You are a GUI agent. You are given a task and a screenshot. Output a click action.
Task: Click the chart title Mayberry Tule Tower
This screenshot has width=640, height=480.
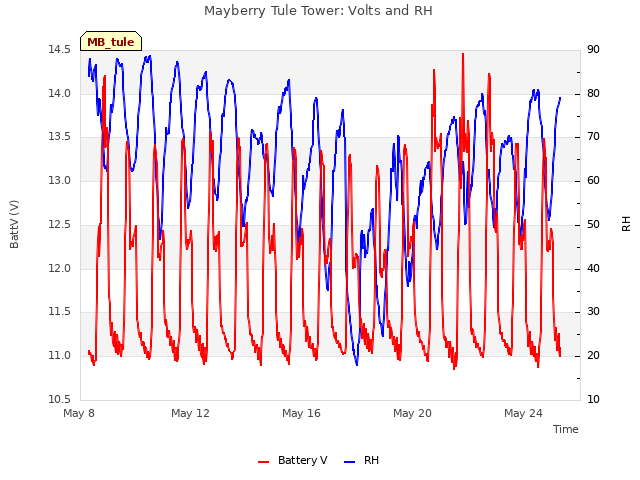[x=318, y=11]
